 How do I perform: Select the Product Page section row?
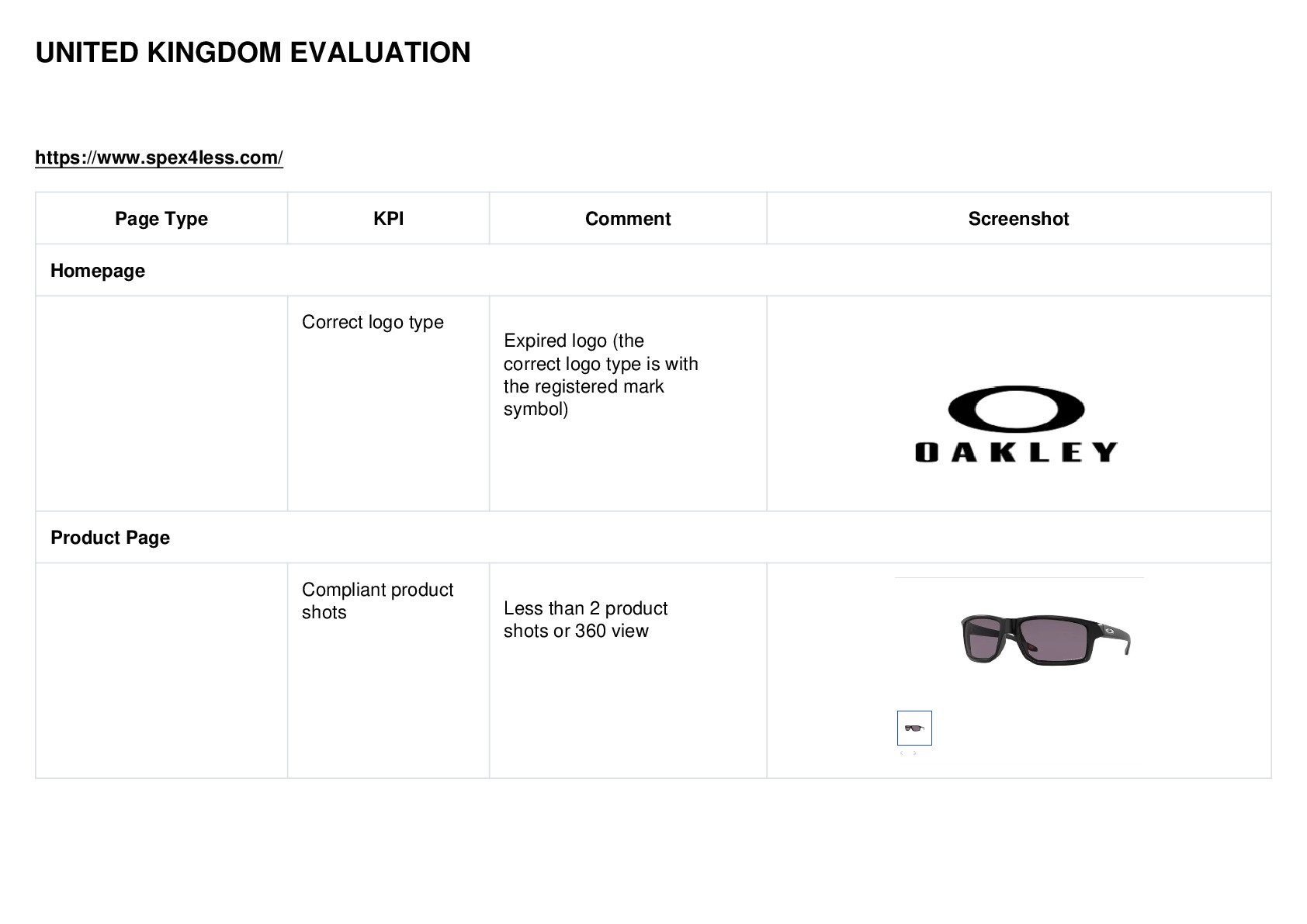click(653, 537)
